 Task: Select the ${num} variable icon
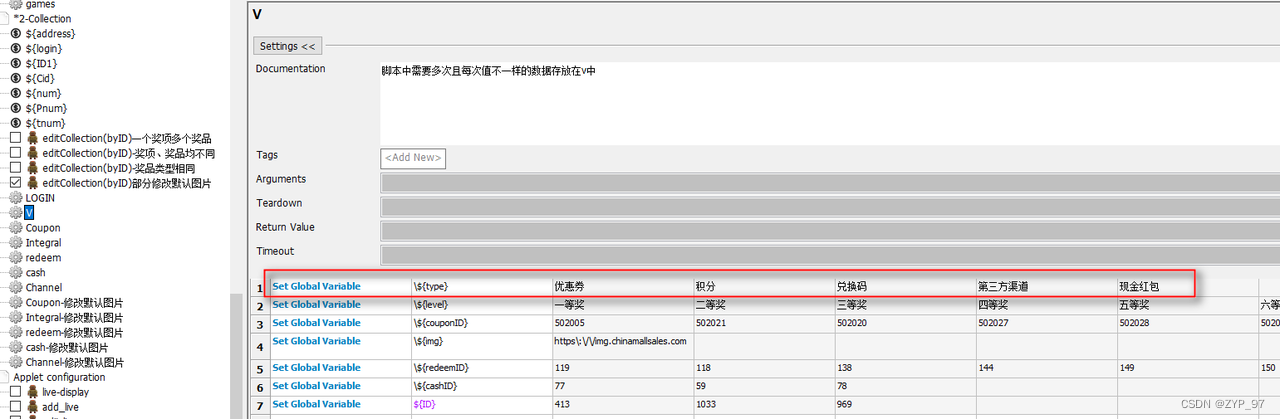(x=16, y=93)
